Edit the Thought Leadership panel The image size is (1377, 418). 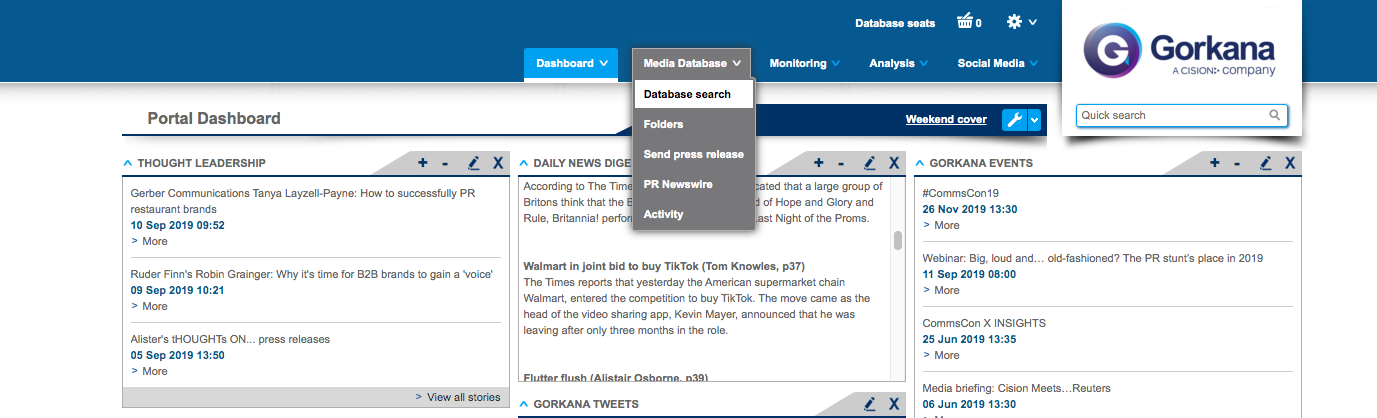pos(474,163)
